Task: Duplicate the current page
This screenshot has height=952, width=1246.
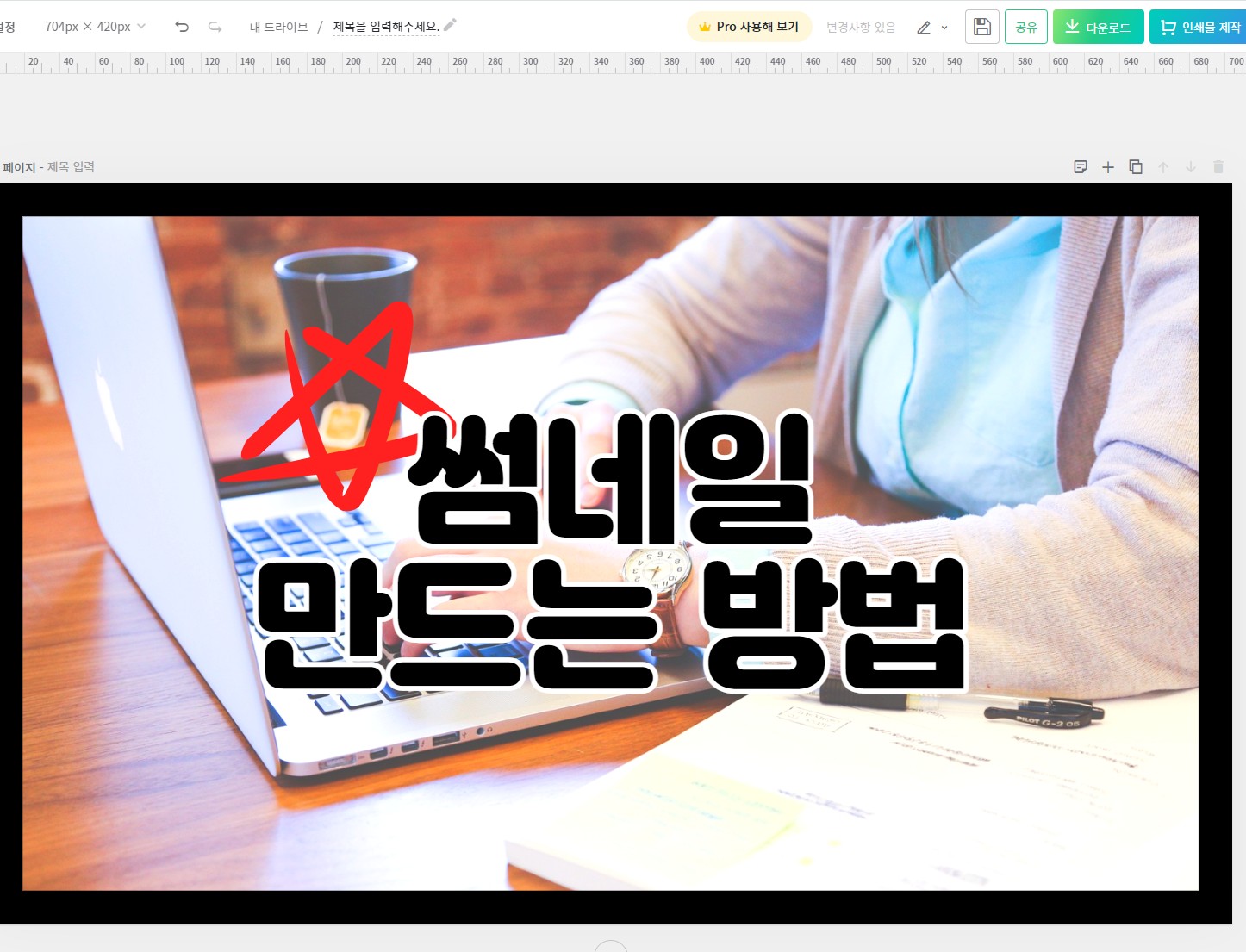Action: coord(1136,166)
